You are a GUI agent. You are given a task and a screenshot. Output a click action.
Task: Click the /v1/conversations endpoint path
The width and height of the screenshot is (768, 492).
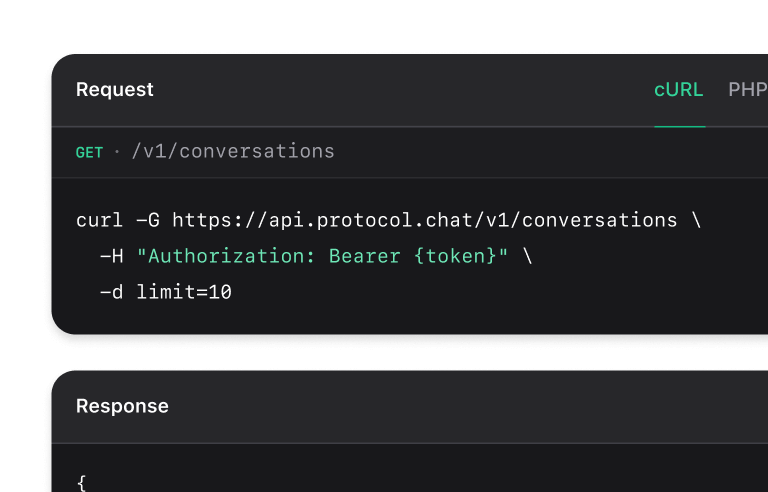coord(233,152)
